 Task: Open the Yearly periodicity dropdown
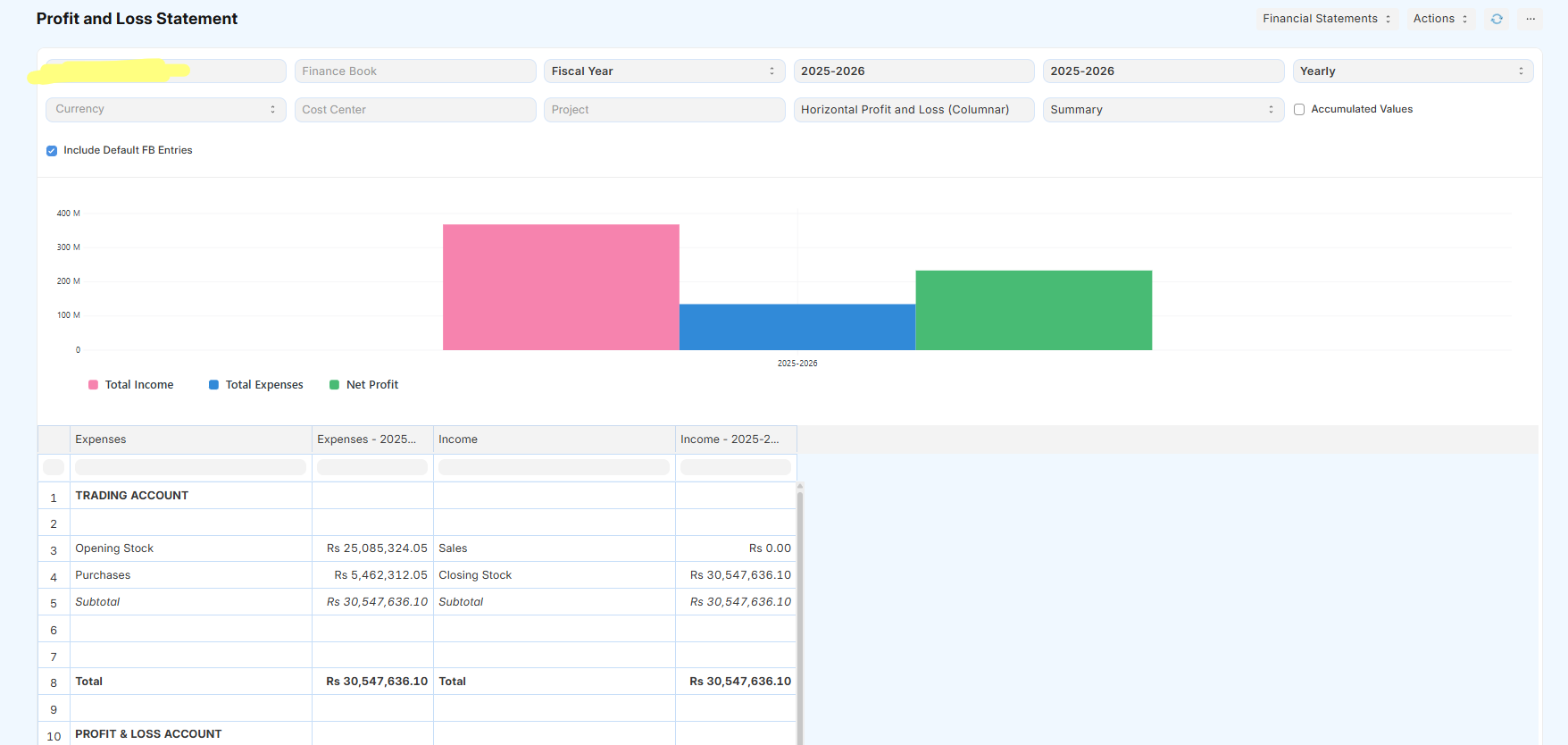coord(1412,71)
